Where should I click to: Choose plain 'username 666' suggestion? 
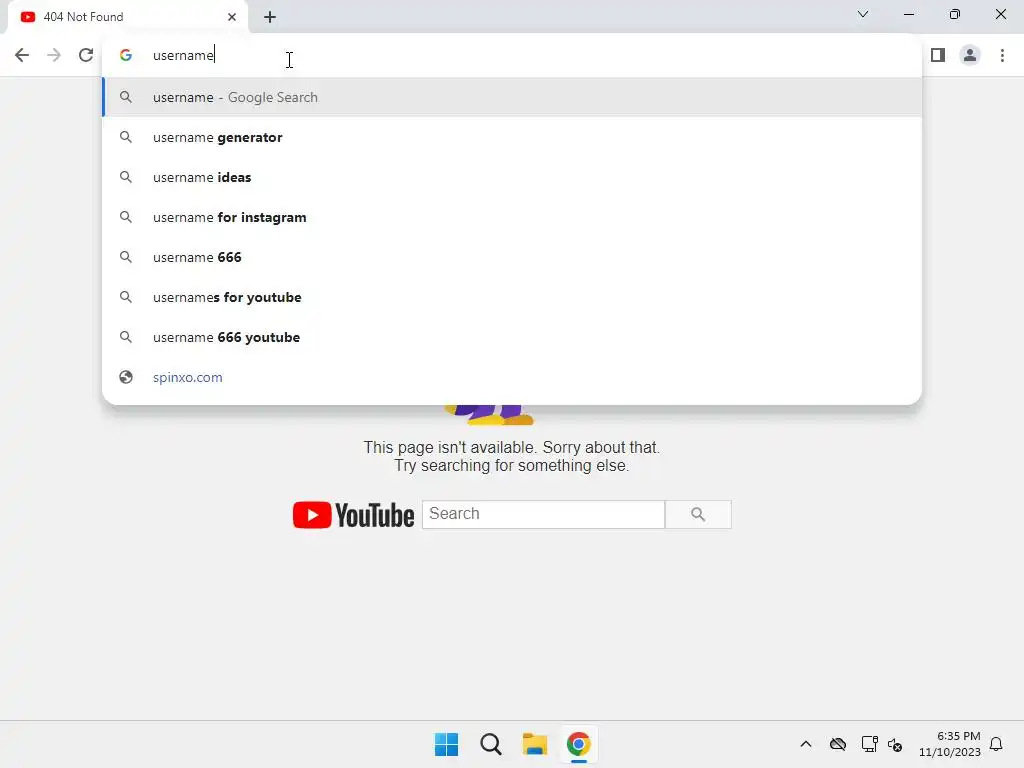pos(512,257)
